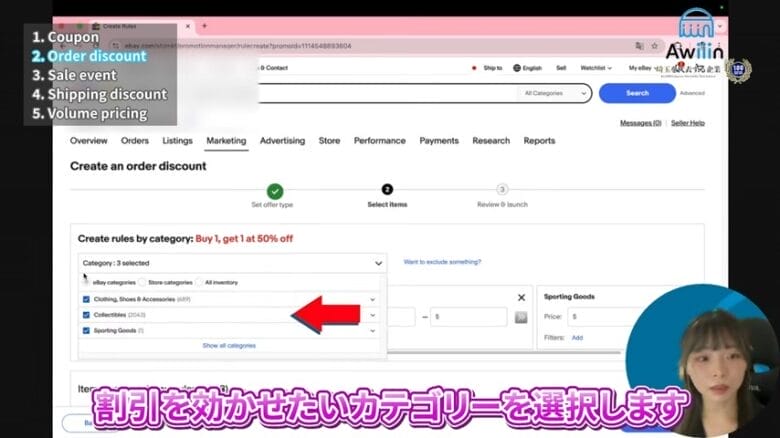The width and height of the screenshot is (780, 438).
Task: Select the eBay categories radio option
Action: click(x=86, y=282)
